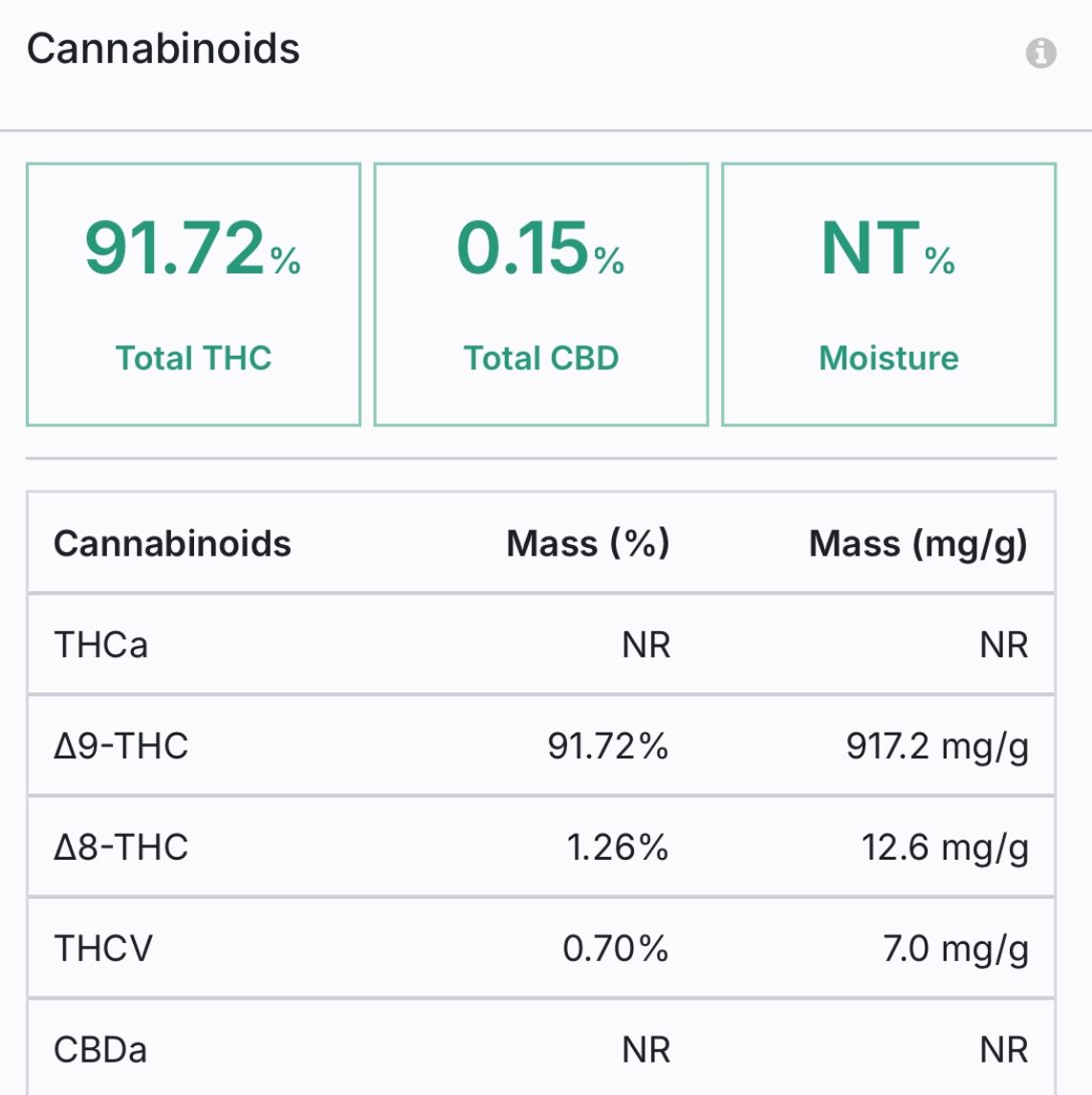Click the 0.70% value for THCV
Screen dimensions: 1092x1095
(616, 949)
